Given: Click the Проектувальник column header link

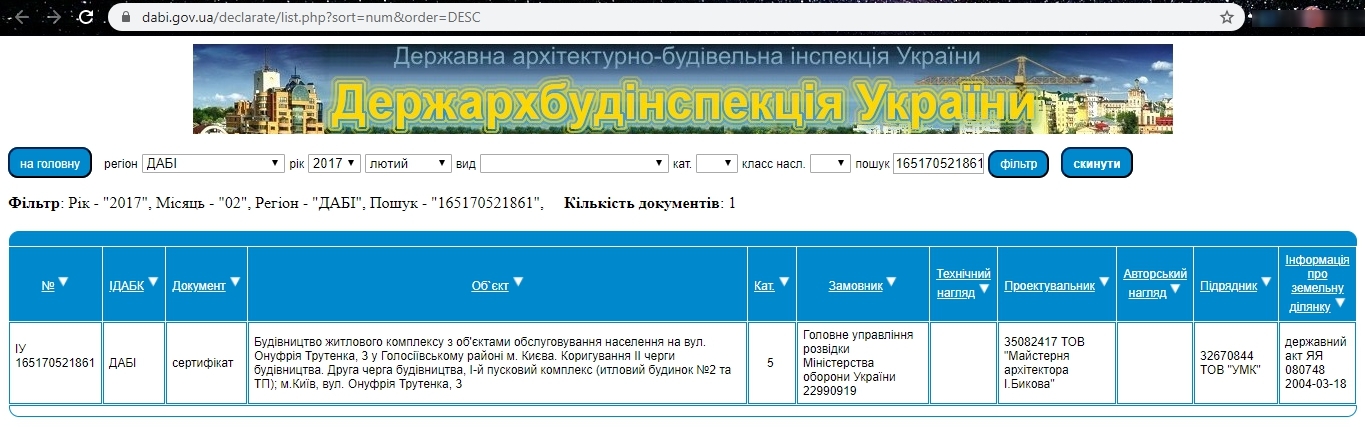Looking at the screenshot, I should coord(1049,286).
